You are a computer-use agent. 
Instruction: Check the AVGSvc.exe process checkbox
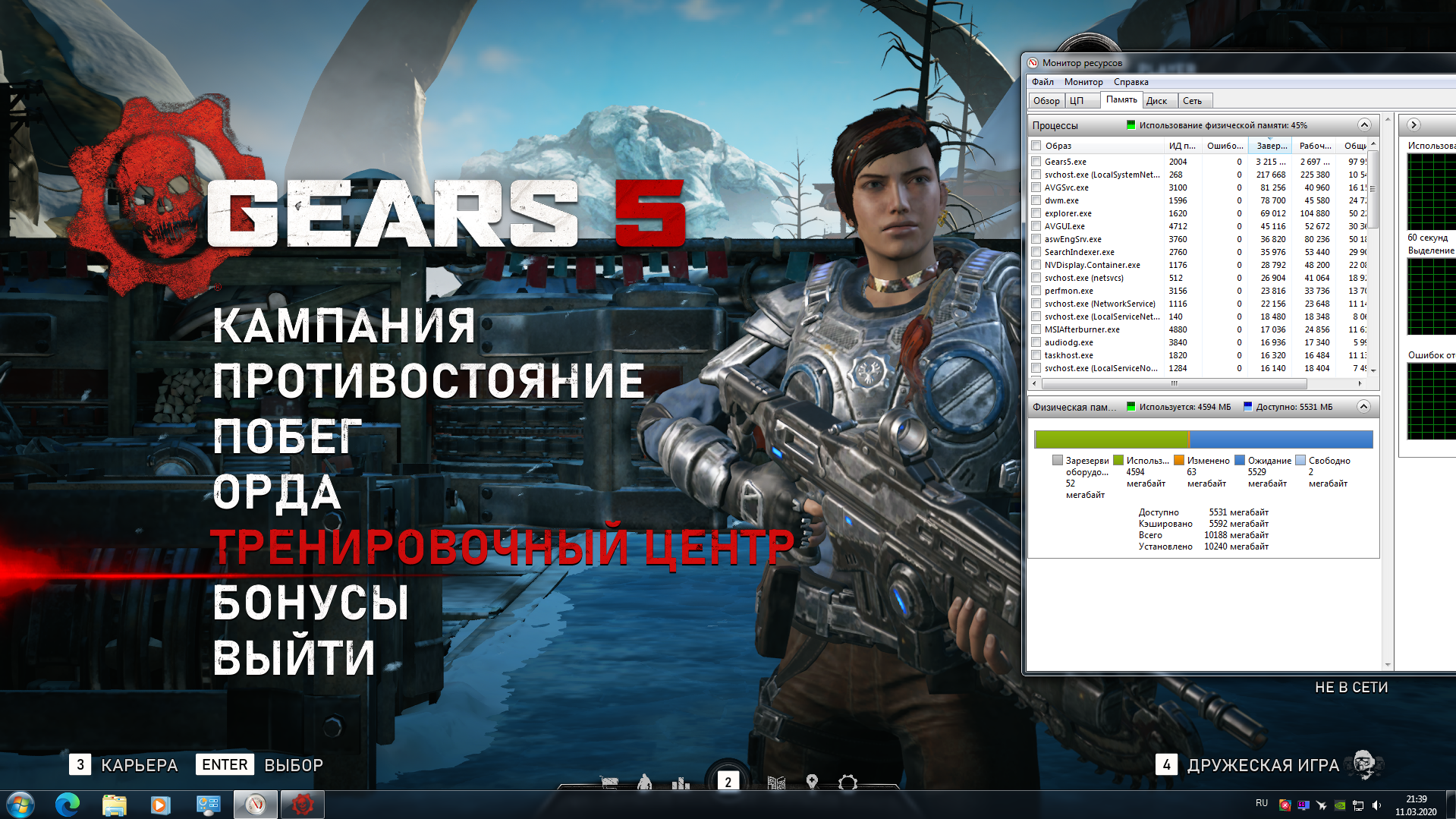[1036, 187]
